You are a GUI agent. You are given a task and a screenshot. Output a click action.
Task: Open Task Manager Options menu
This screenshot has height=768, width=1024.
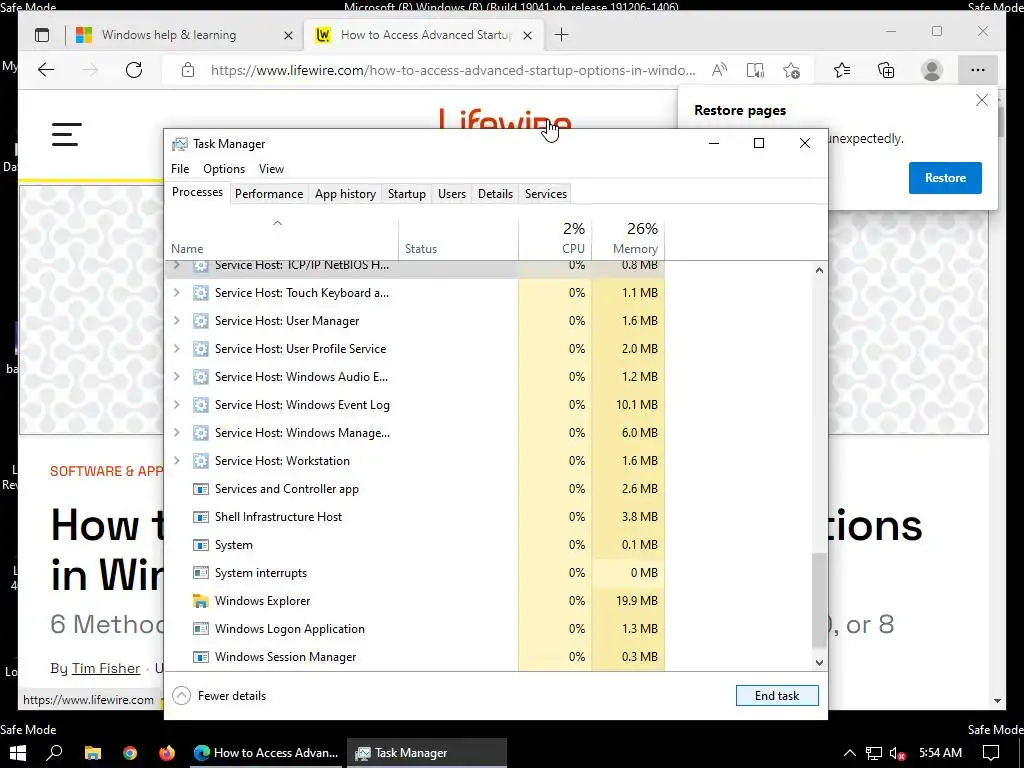pyautogui.click(x=224, y=169)
